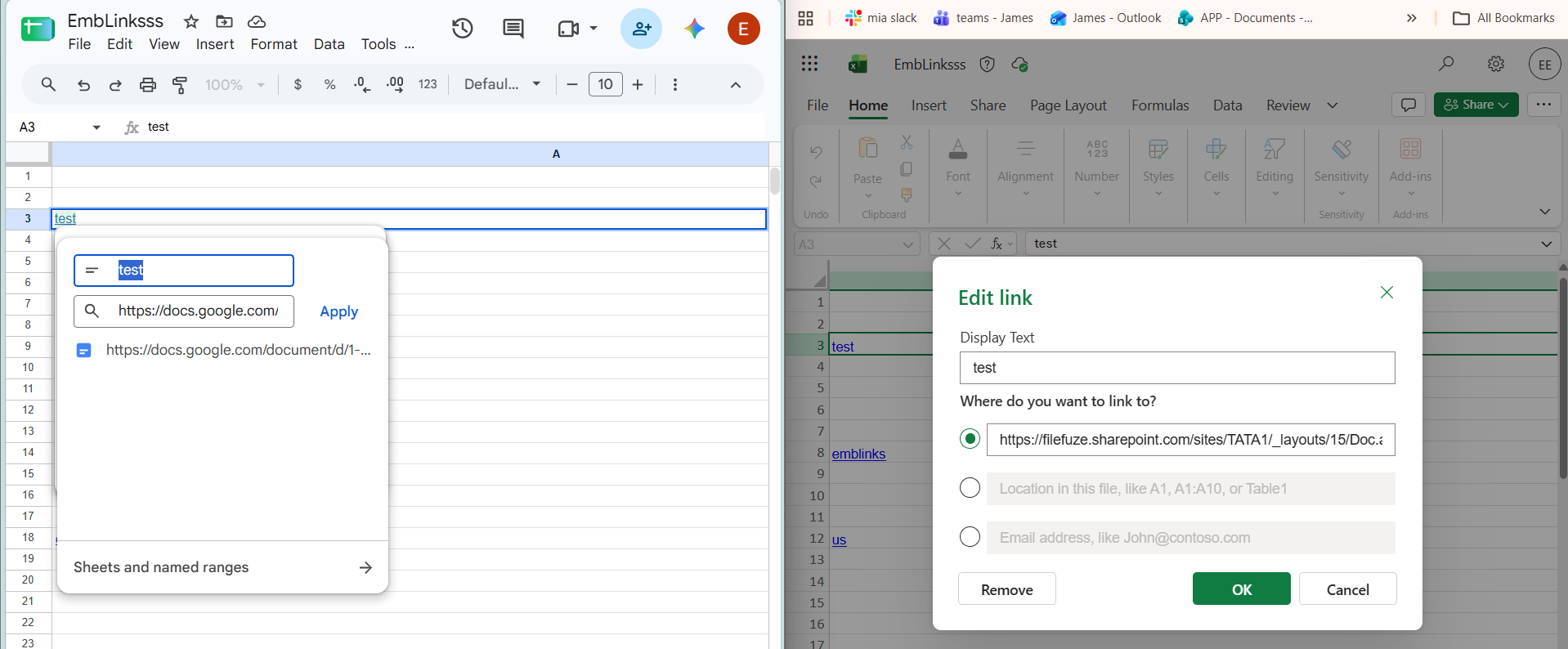Open the Excel Share dropdown button
Screen dimensions: 1568x649
pyautogui.click(x=1476, y=105)
